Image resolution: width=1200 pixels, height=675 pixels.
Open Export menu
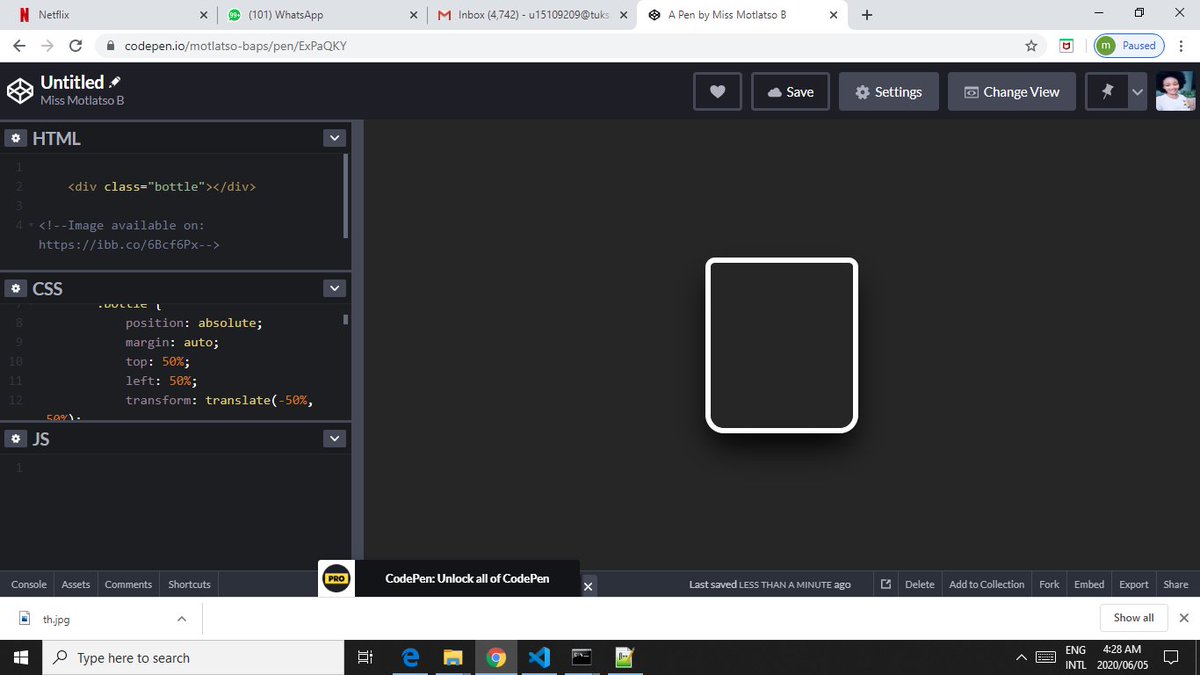click(x=1134, y=584)
